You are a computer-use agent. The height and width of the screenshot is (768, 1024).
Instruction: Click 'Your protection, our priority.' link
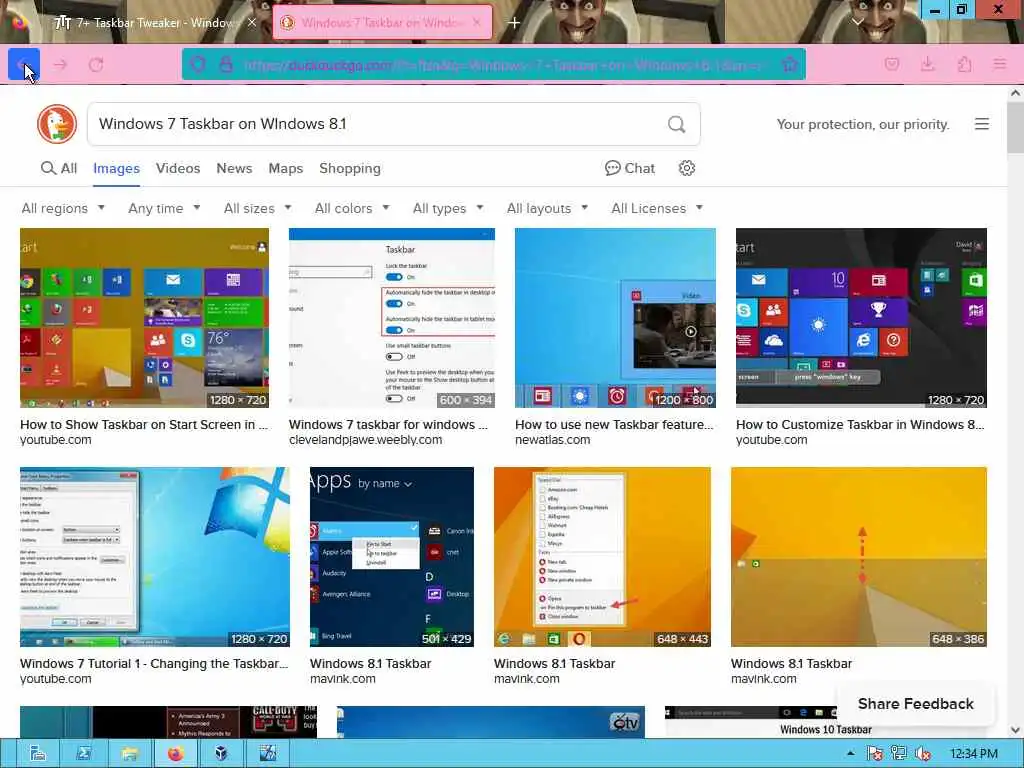tap(863, 124)
